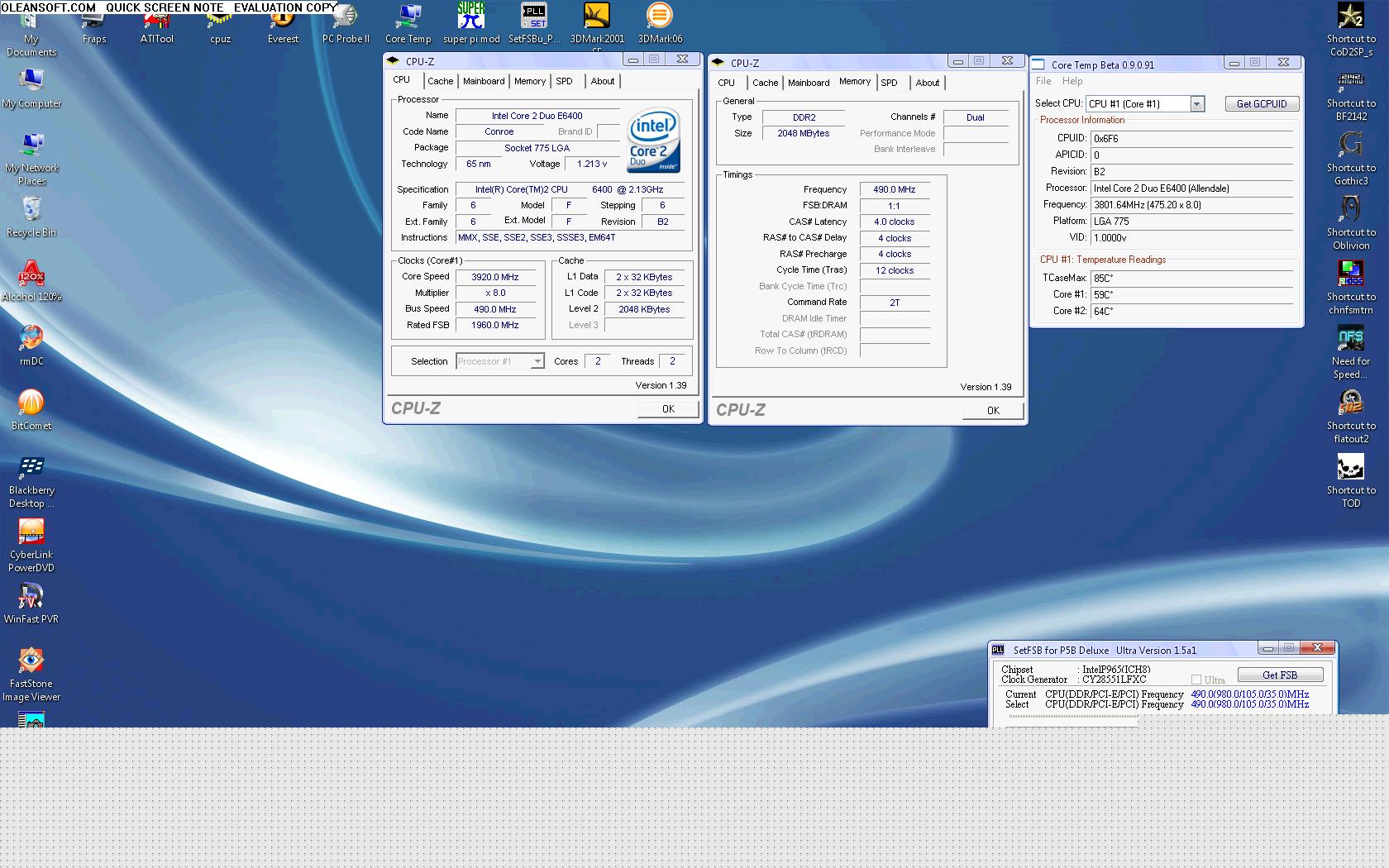The height and width of the screenshot is (868, 1389).
Task: Open About tab in right CPU-Z
Action: [928, 83]
